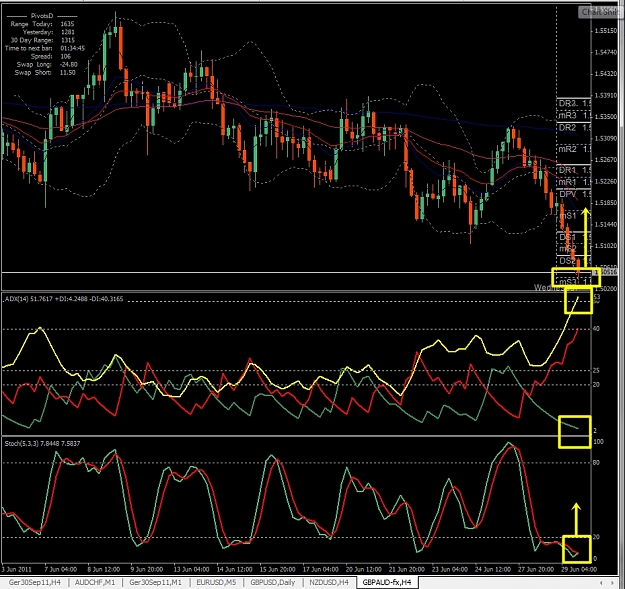Click the 3 Jun 2011 date on the time axis
The width and height of the screenshot is (625, 589).
(16, 569)
